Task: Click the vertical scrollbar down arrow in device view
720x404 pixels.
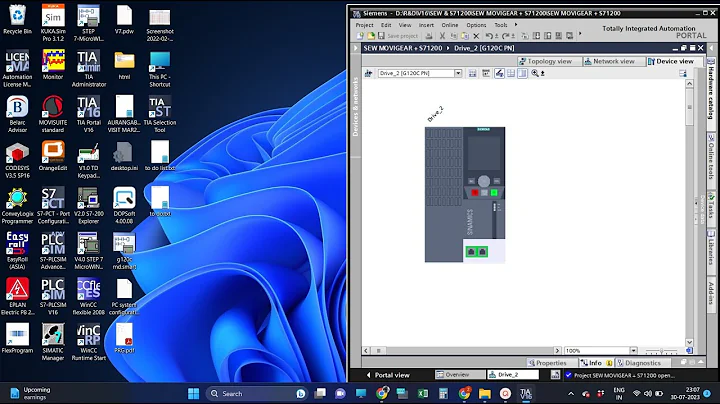Action: [x=689, y=342]
